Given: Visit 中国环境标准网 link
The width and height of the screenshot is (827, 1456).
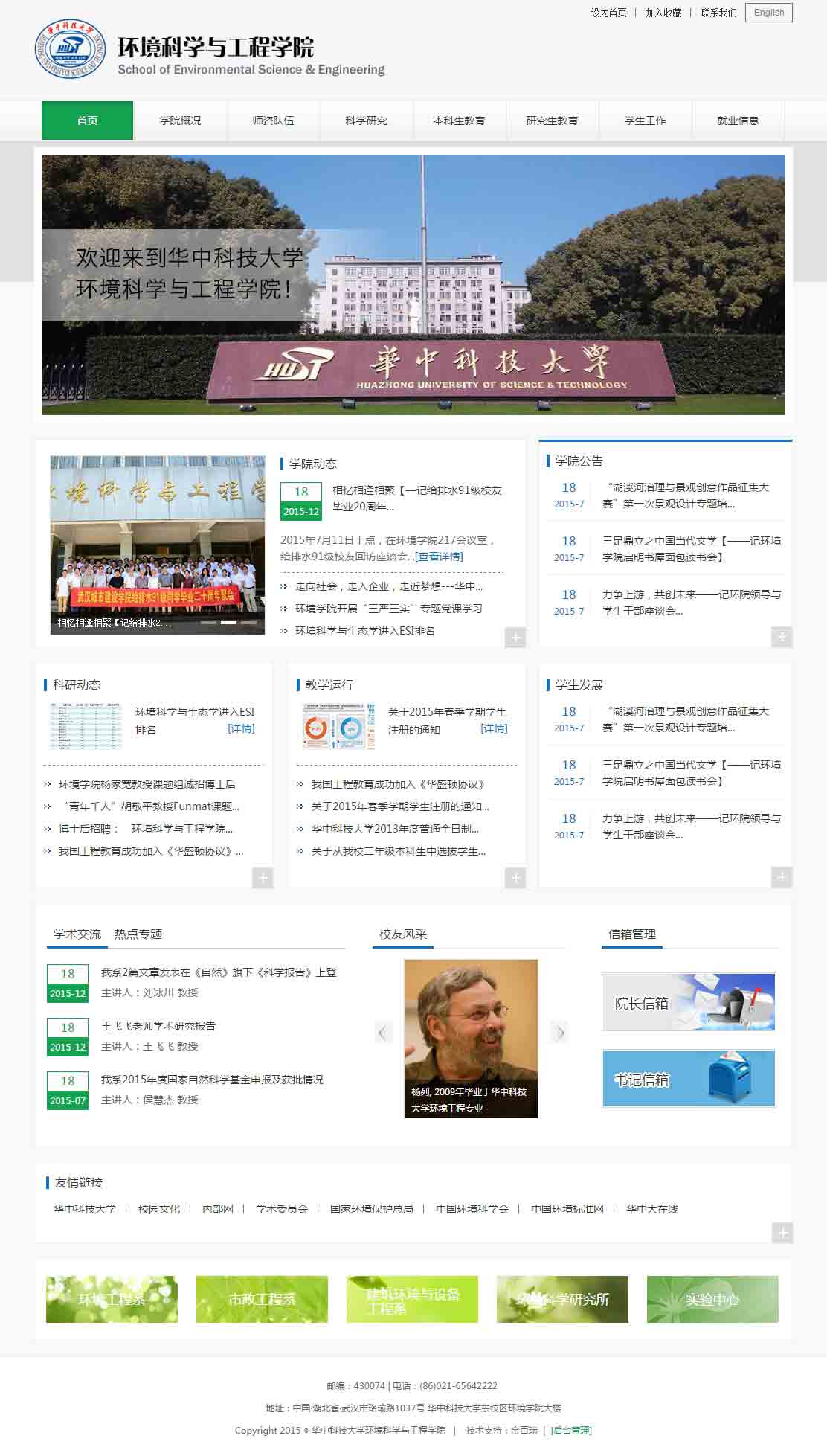Looking at the screenshot, I should (x=567, y=1209).
